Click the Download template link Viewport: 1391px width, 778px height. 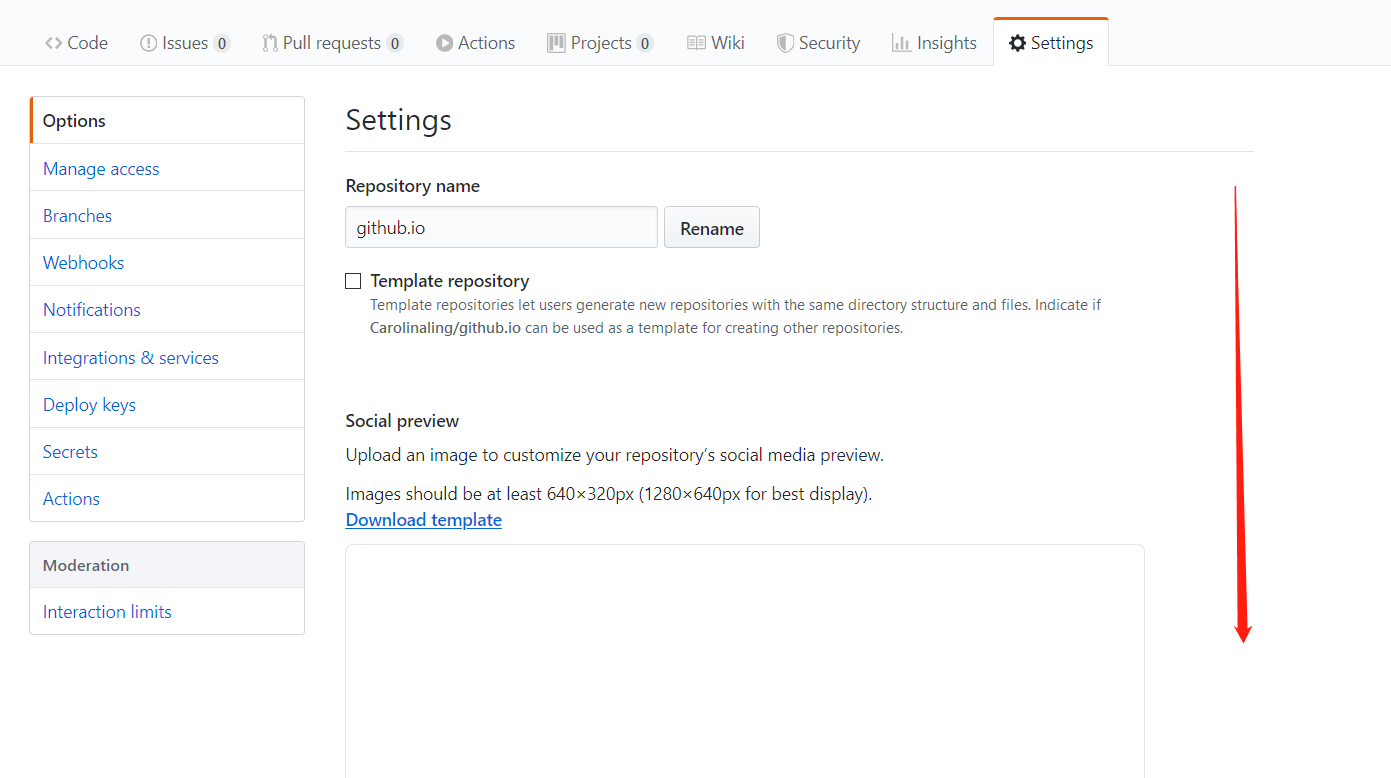click(x=424, y=519)
